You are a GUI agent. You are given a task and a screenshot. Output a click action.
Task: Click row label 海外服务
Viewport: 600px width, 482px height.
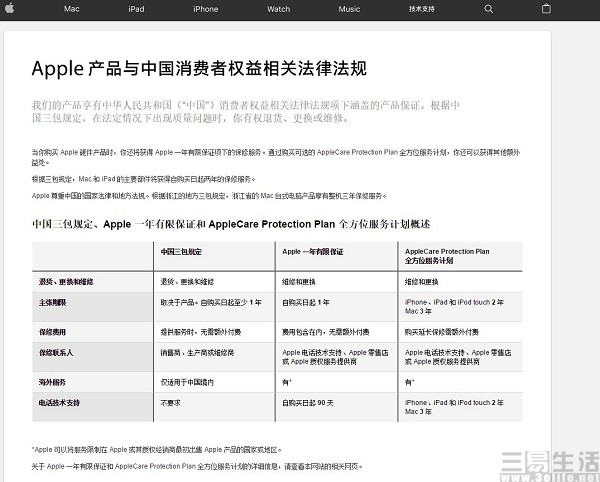(x=52, y=382)
